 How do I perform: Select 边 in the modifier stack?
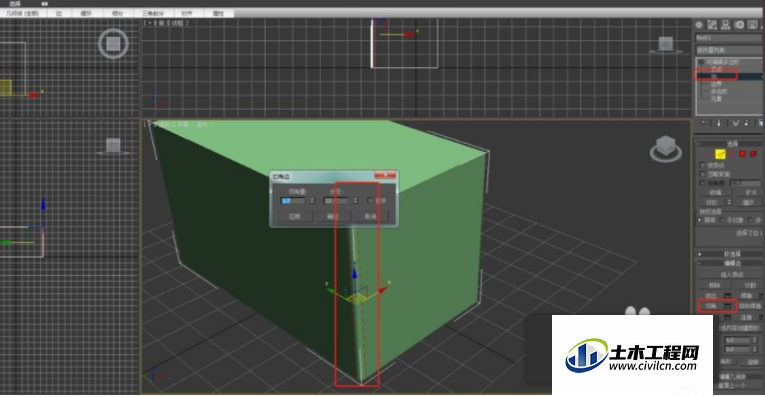(x=716, y=76)
